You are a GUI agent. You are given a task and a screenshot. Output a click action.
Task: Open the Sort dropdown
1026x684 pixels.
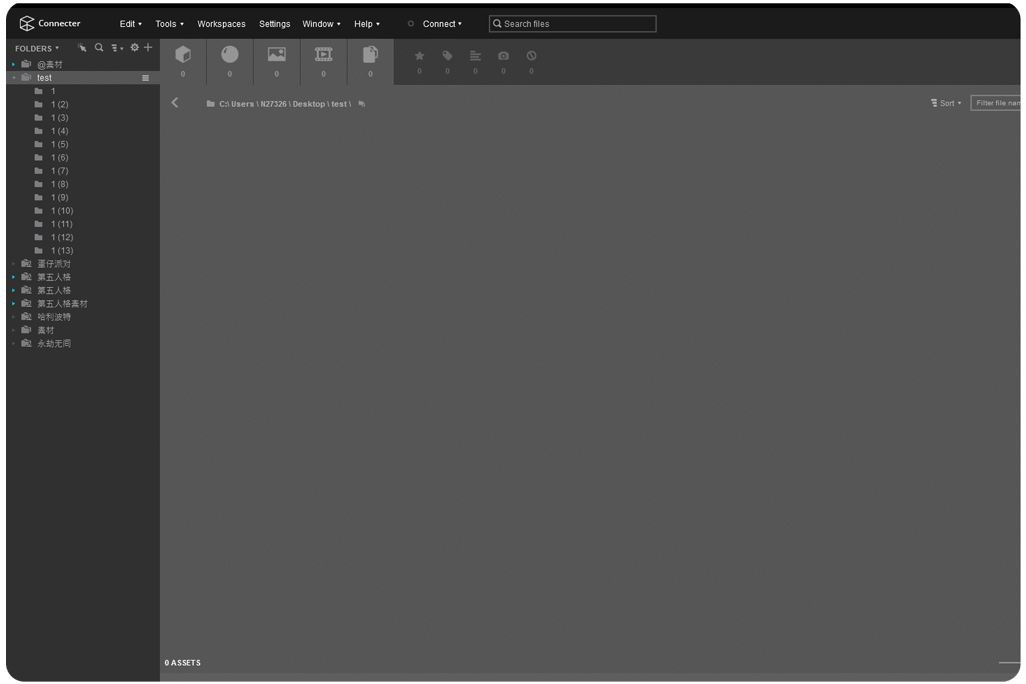(x=946, y=103)
